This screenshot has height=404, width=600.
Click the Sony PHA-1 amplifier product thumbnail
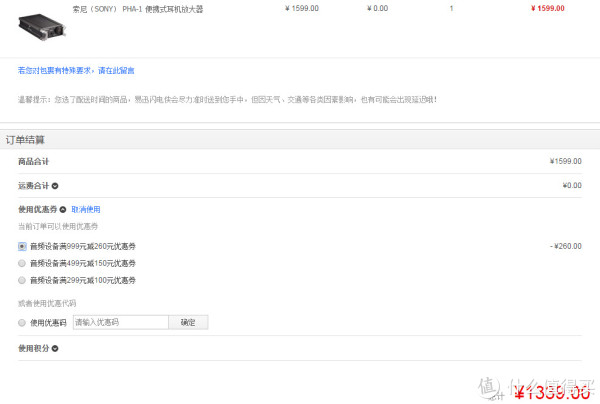point(42,27)
